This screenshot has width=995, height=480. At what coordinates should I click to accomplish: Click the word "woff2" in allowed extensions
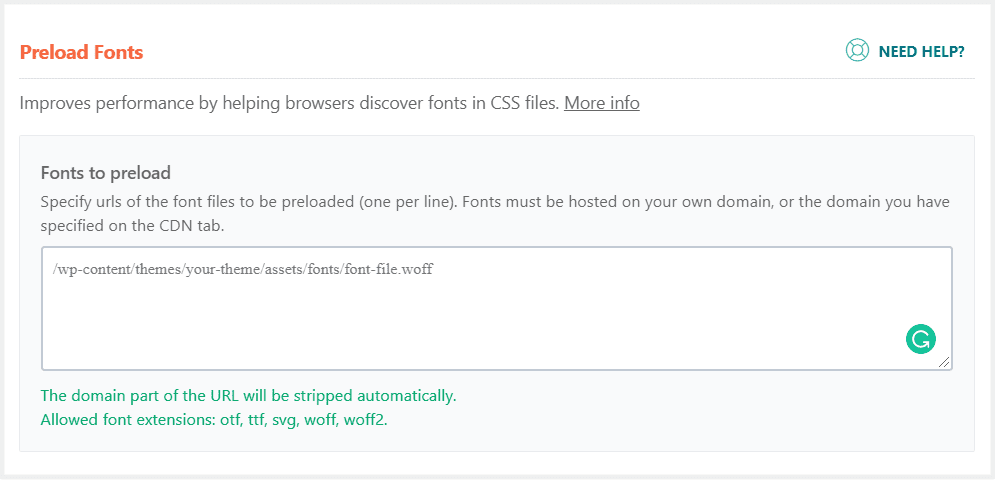point(364,420)
